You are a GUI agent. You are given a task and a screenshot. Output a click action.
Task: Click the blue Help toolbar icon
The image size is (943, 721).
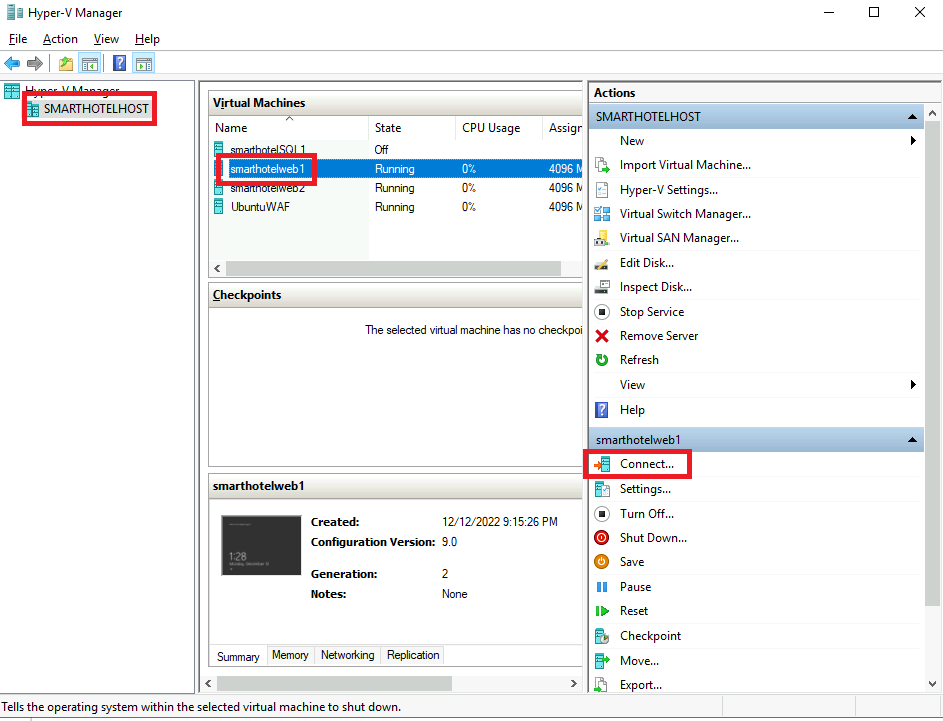tap(120, 63)
